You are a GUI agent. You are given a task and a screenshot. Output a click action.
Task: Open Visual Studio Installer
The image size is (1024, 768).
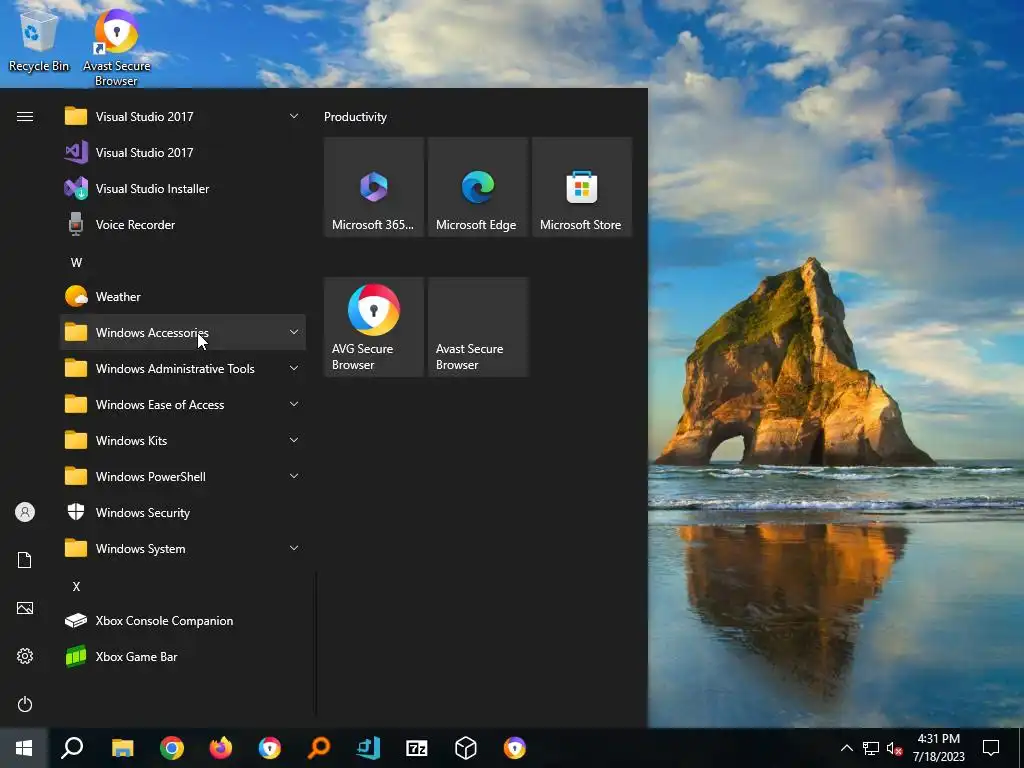(183, 189)
